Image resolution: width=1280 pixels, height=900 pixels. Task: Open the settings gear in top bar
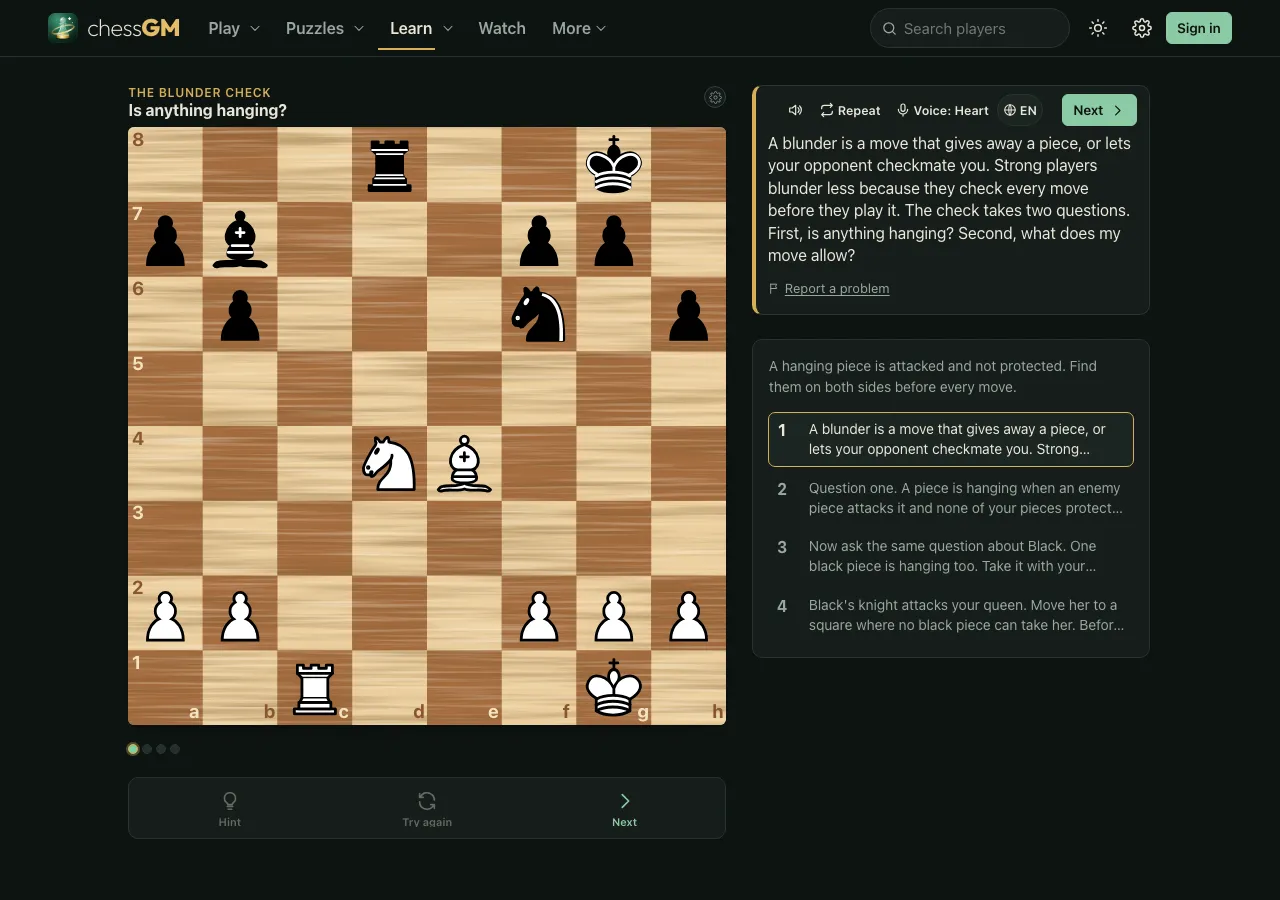[1142, 28]
